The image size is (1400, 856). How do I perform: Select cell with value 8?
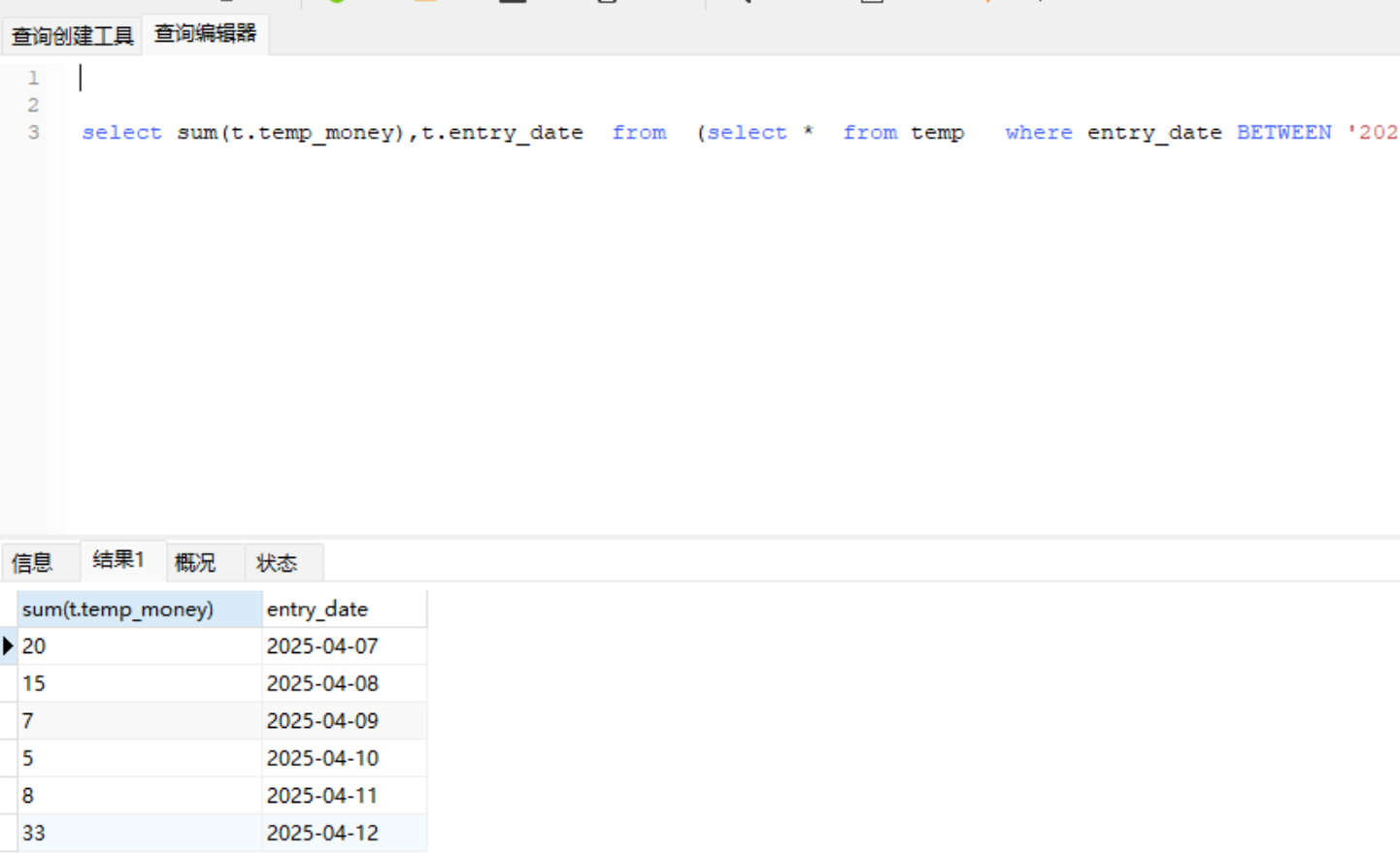[x=140, y=795]
